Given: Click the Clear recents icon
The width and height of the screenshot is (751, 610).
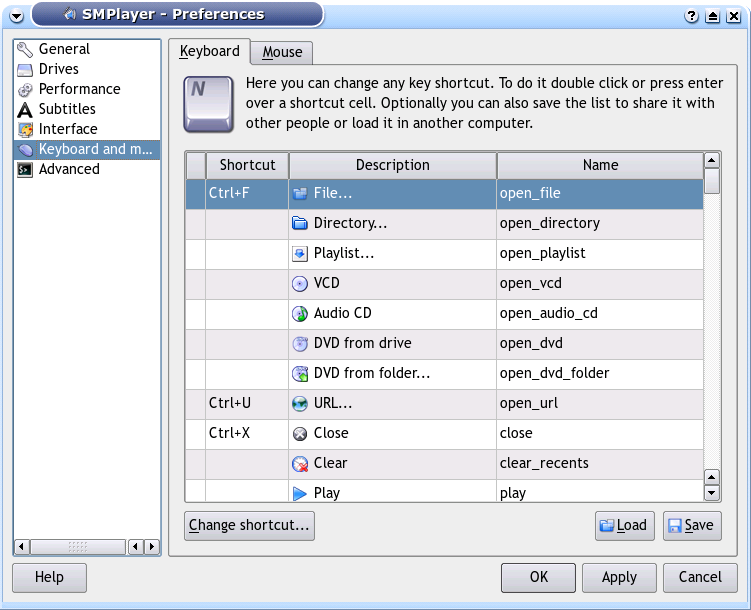Looking at the screenshot, I should click(x=300, y=463).
